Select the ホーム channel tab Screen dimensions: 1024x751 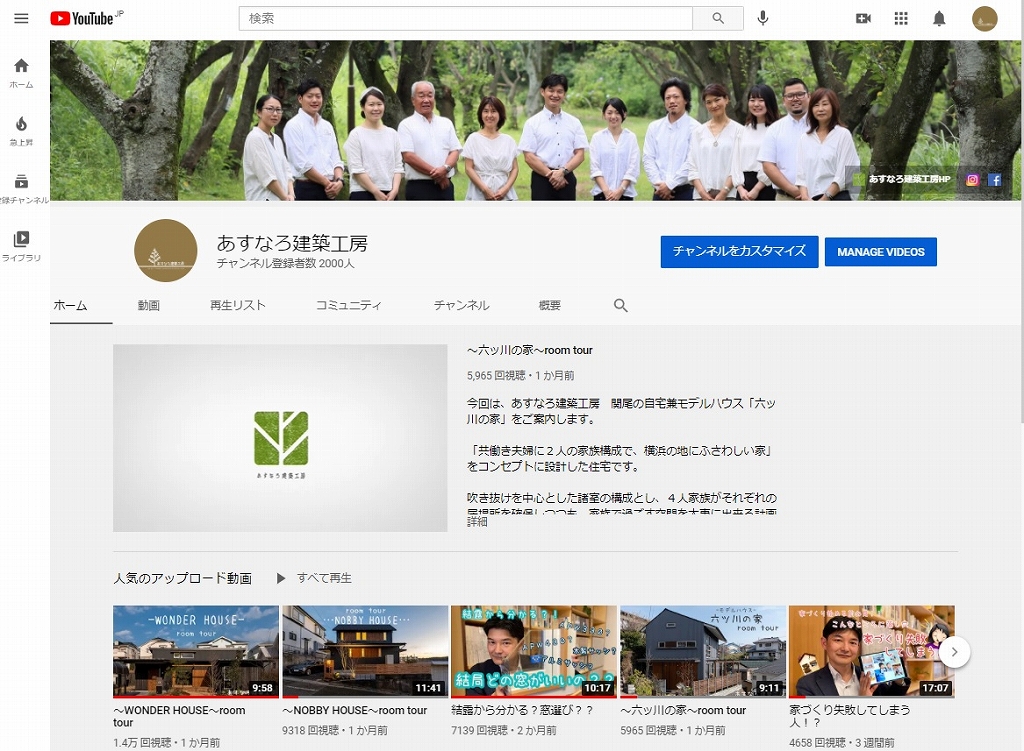(71, 306)
